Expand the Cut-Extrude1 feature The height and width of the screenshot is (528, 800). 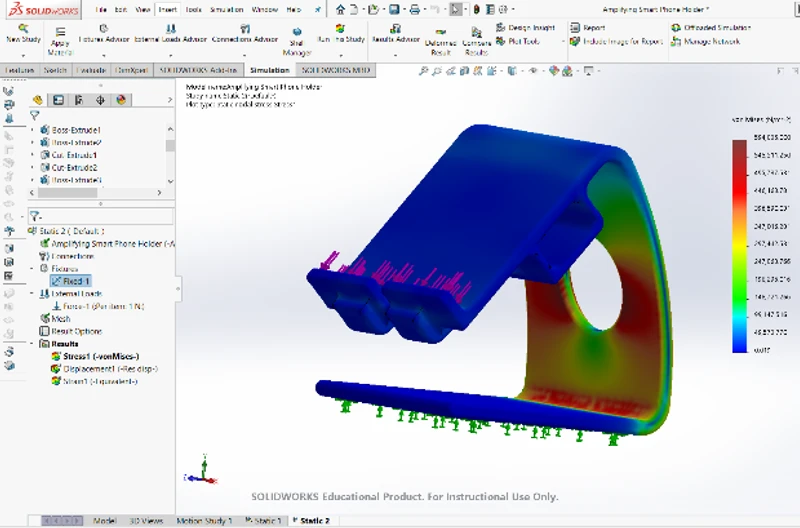pos(33,155)
